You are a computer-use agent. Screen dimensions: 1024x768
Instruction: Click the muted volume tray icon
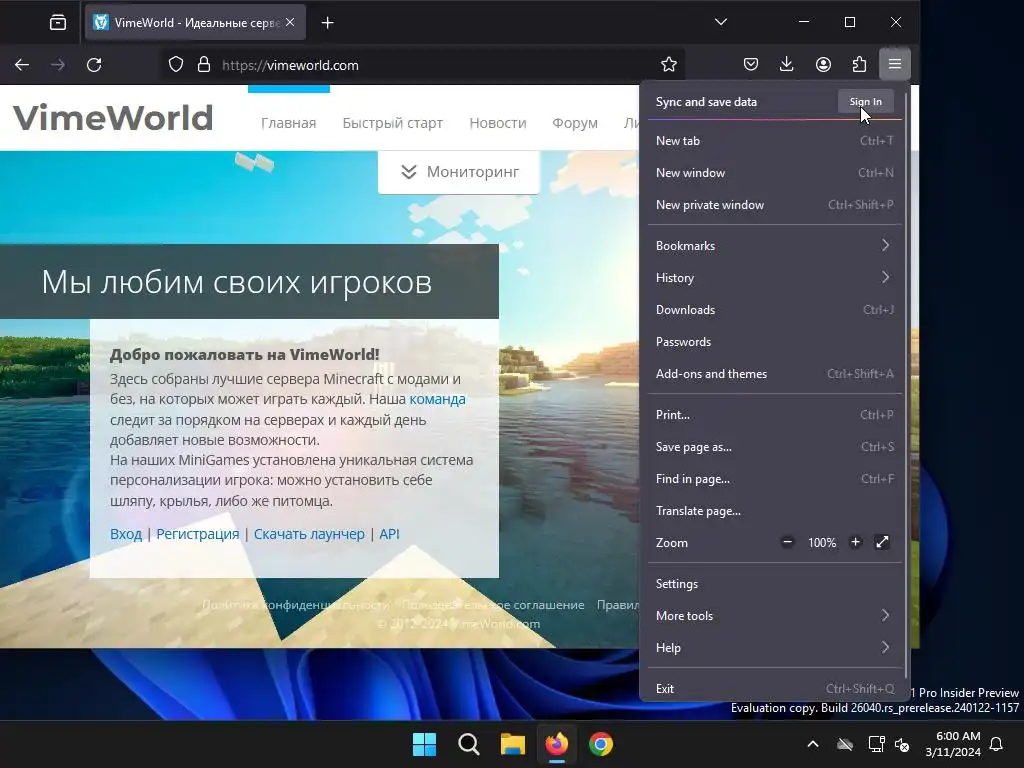coord(903,744)
